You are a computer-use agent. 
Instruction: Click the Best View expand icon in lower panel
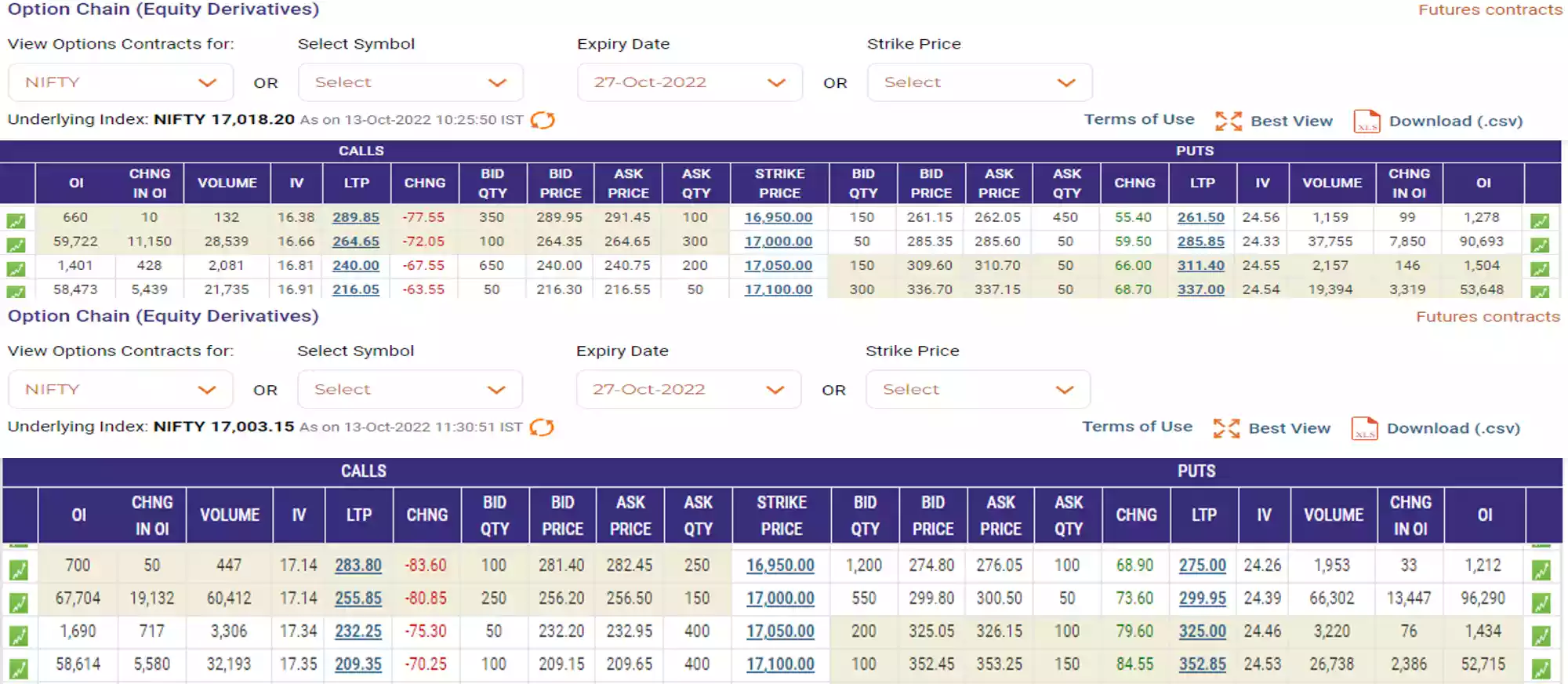point(1226,428)
